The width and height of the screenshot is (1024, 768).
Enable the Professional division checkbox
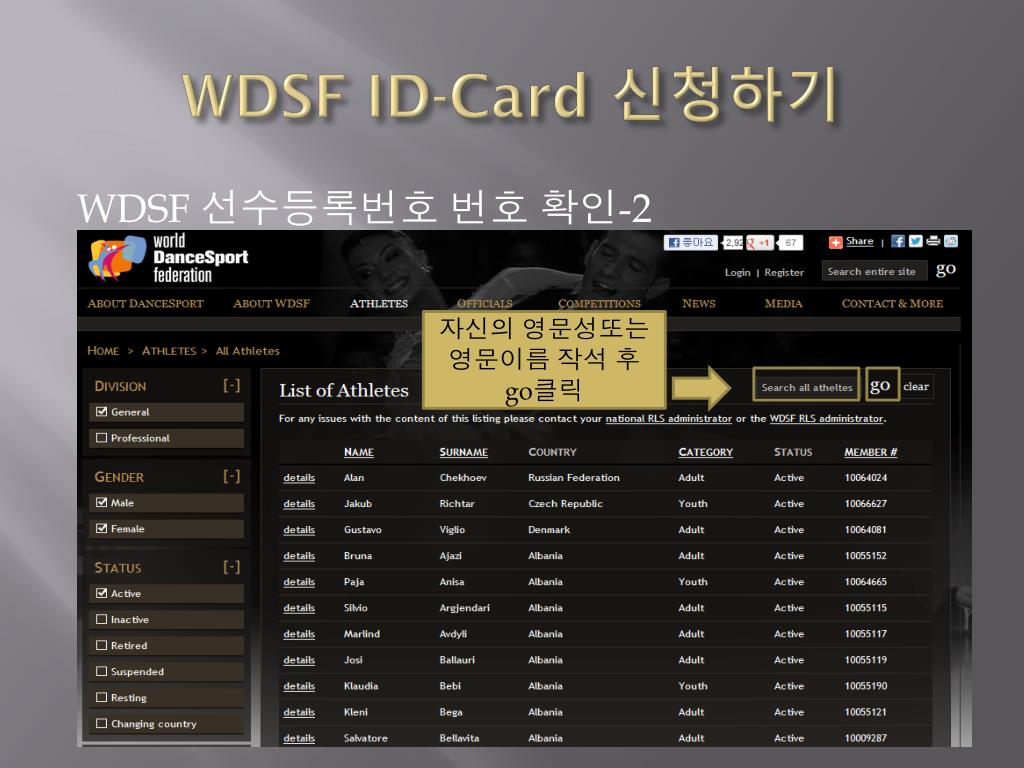(x=101, y=438)
